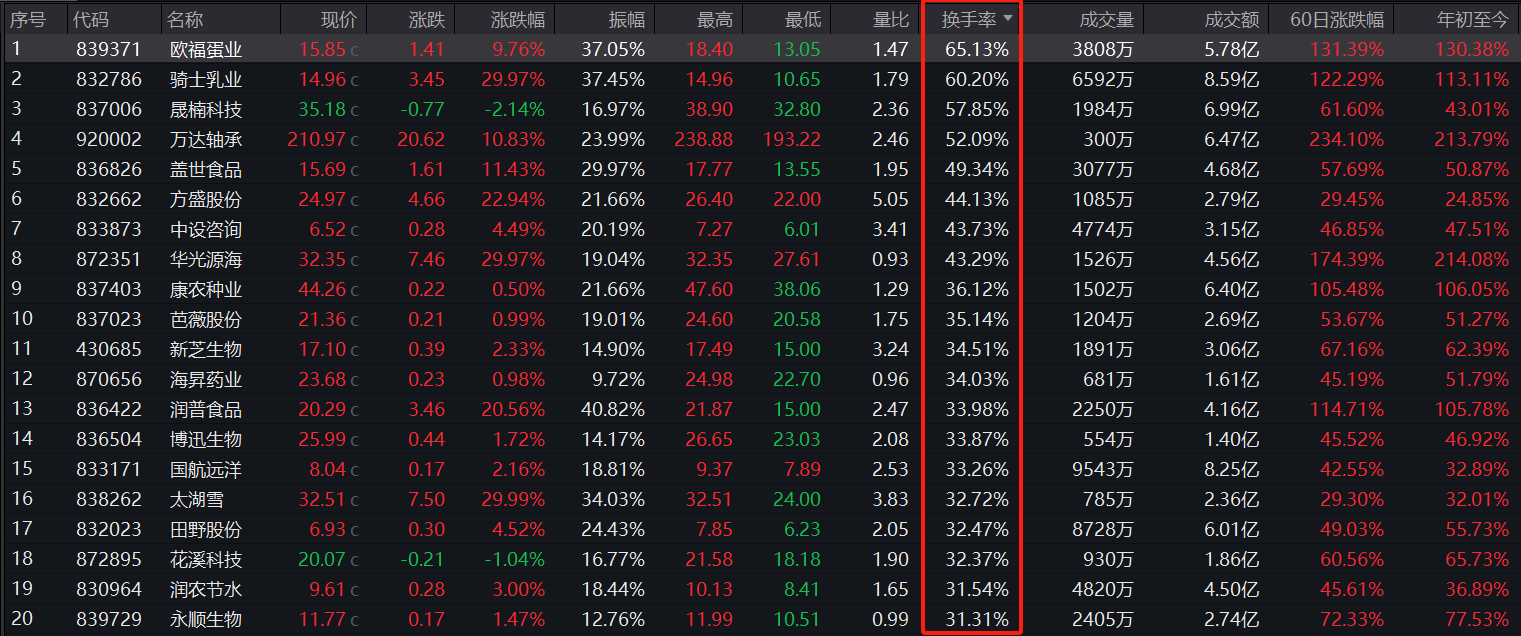The width and height of the screenshot is (1521, 636).
Task: Sort by 振幅 column header
Action: pyautogui.click(x=627, y=19)
